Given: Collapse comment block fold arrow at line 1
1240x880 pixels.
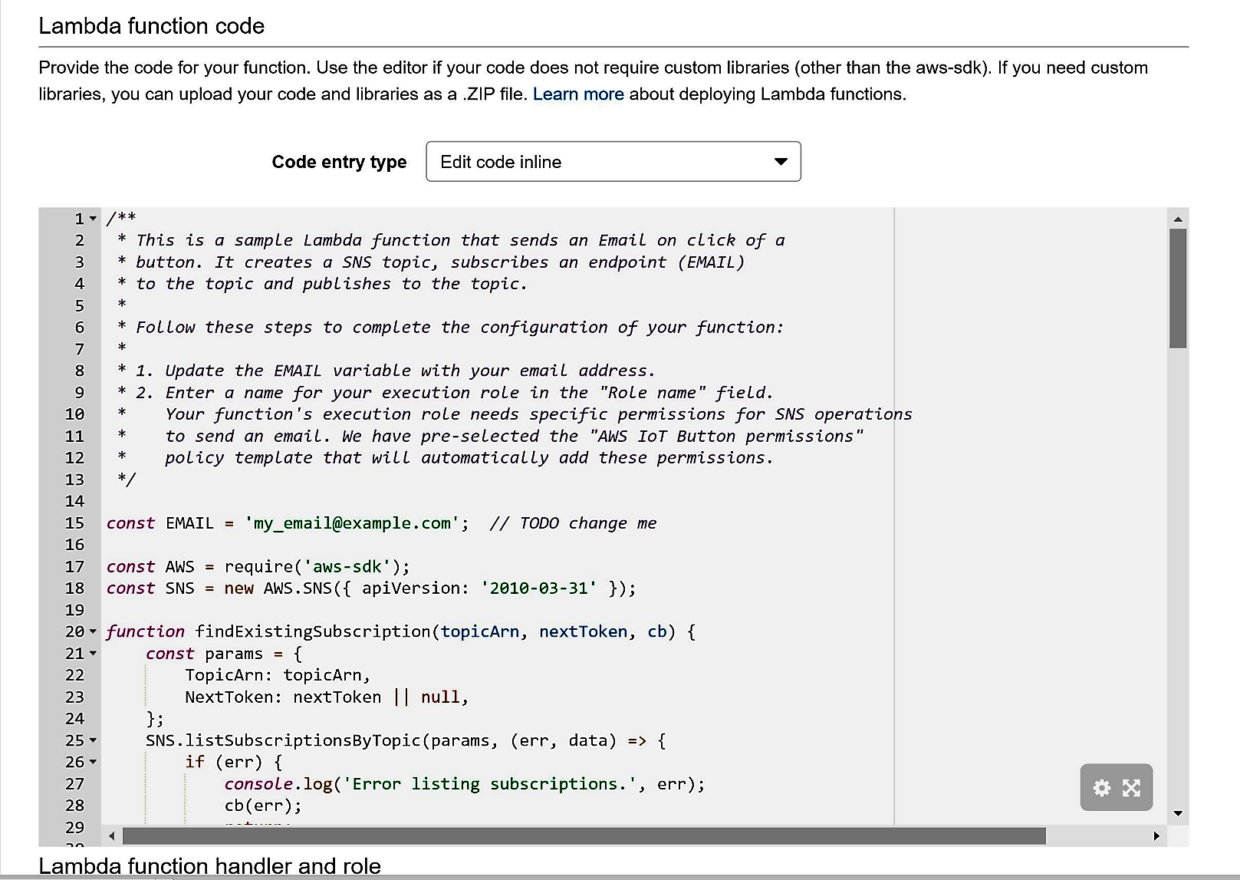Looking at the screenshot, I should [94, 218].
